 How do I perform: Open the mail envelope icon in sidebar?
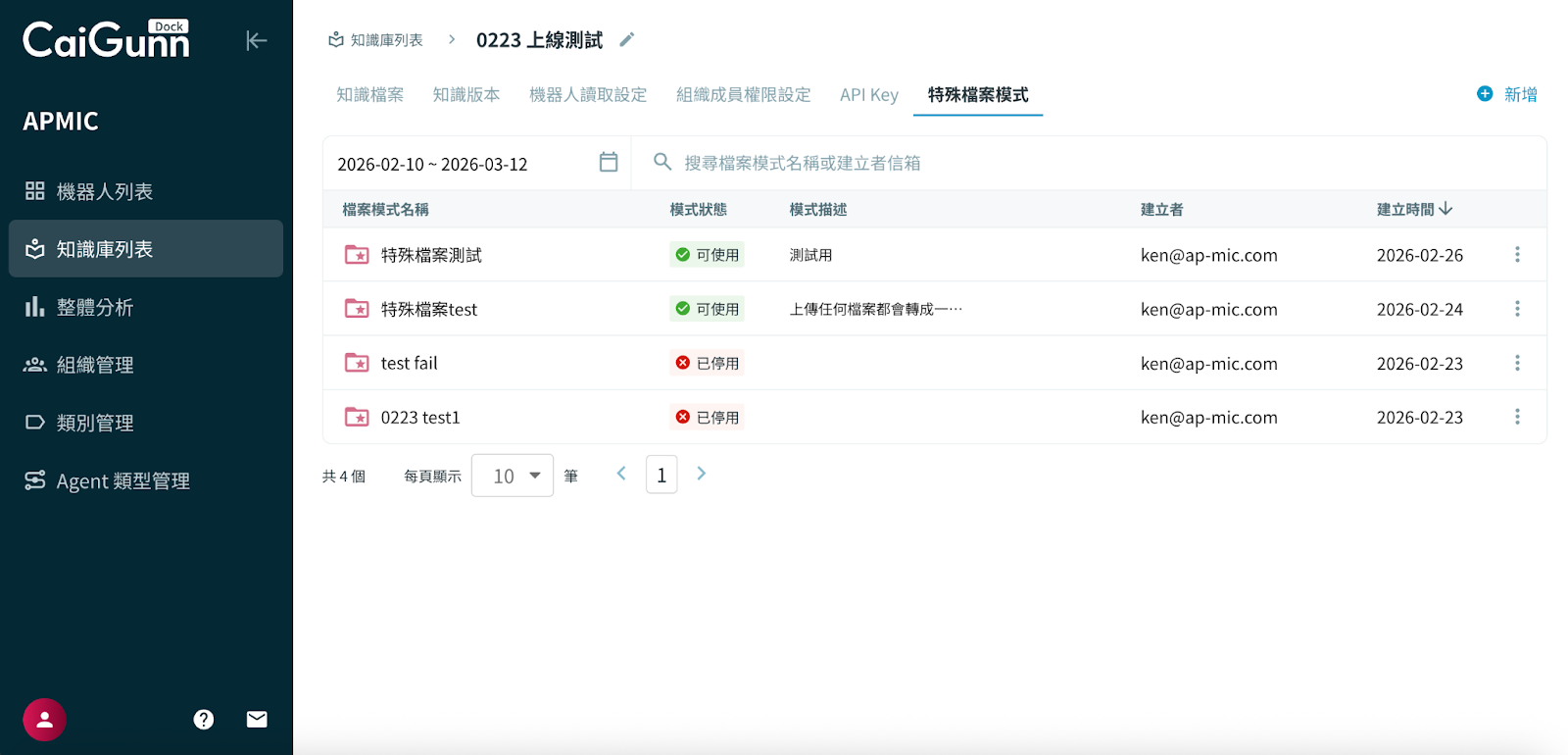coord(257,720)
